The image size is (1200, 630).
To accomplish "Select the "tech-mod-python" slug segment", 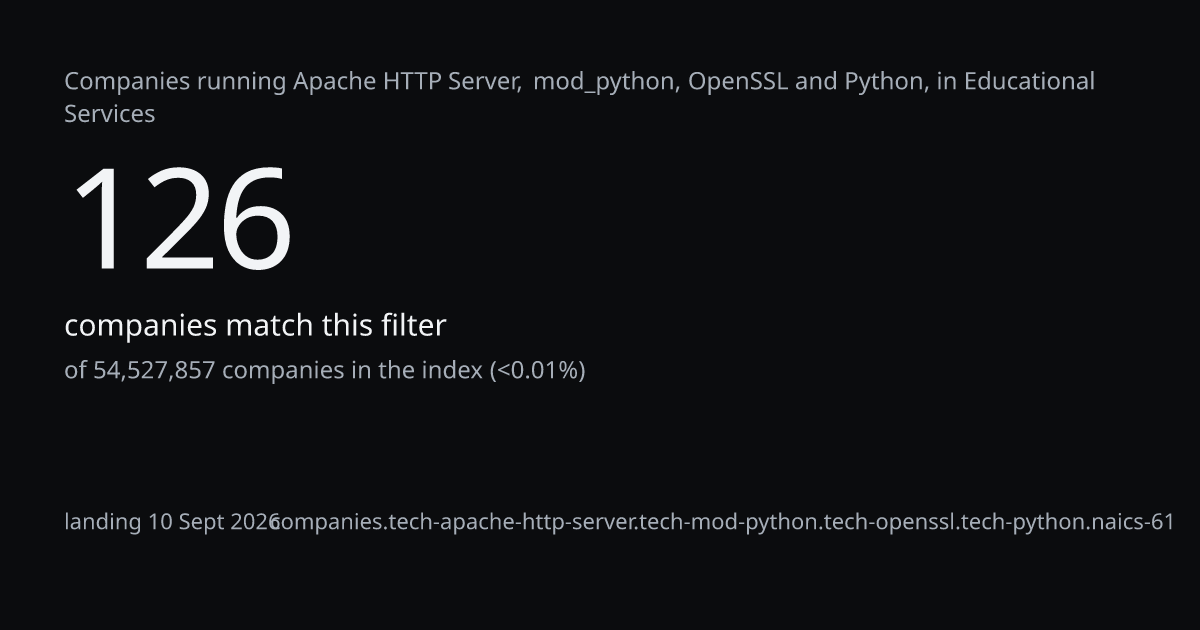I will coord(729,522).
